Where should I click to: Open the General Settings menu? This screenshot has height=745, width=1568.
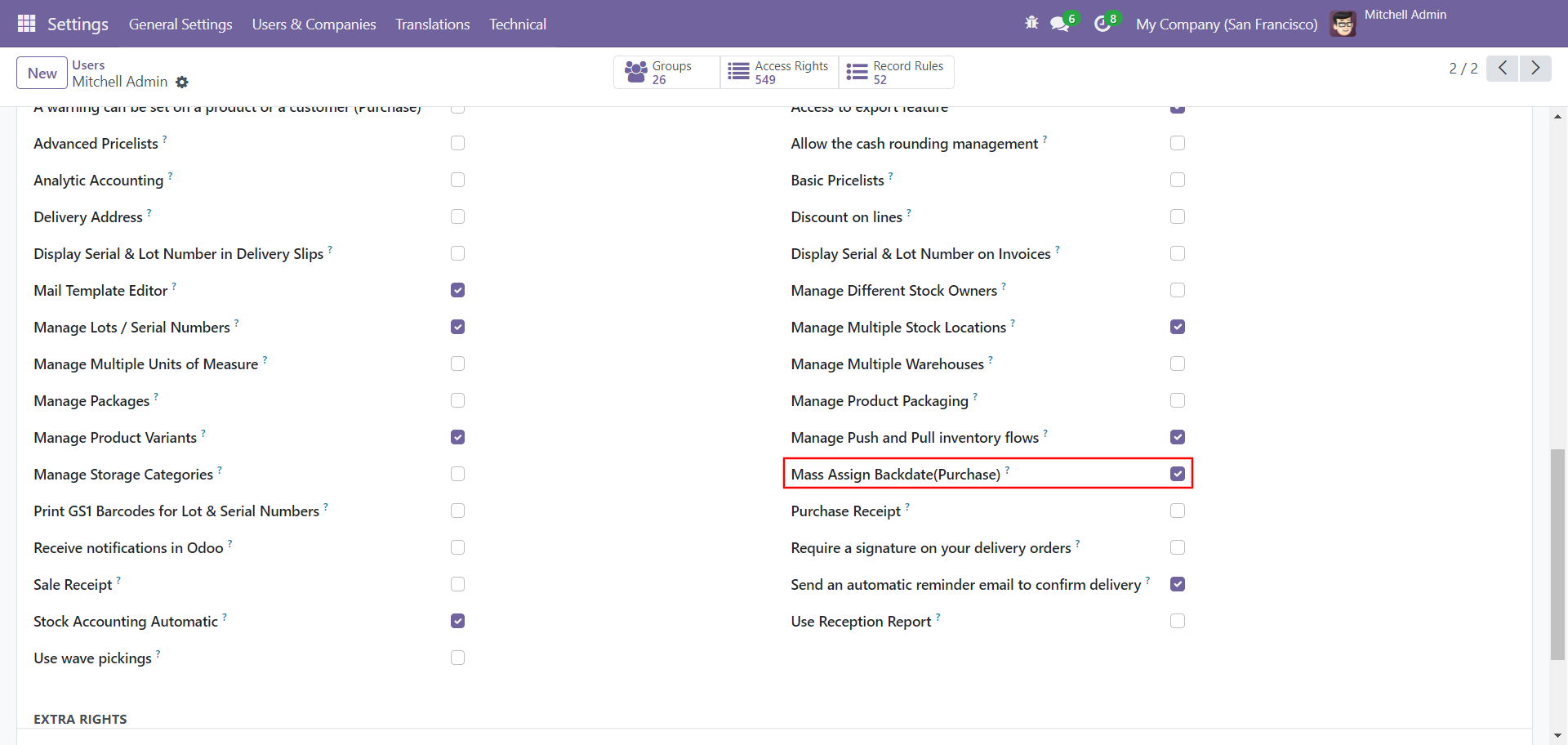pyautogui.click(x=180, y=24)
